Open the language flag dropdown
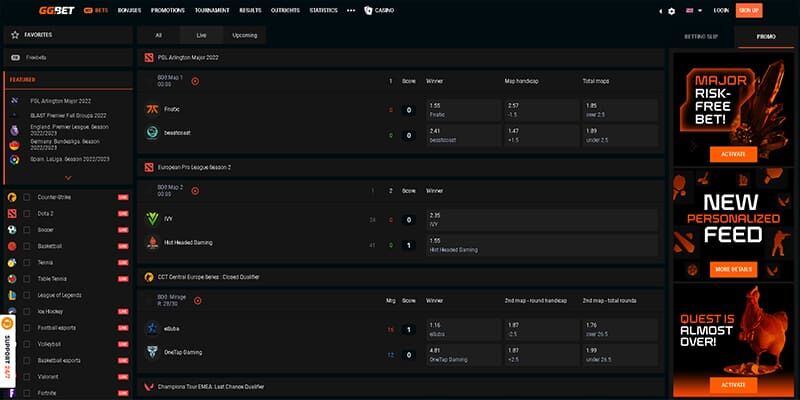The height and width of the screenshot is (400, 800). click(693, 11)
